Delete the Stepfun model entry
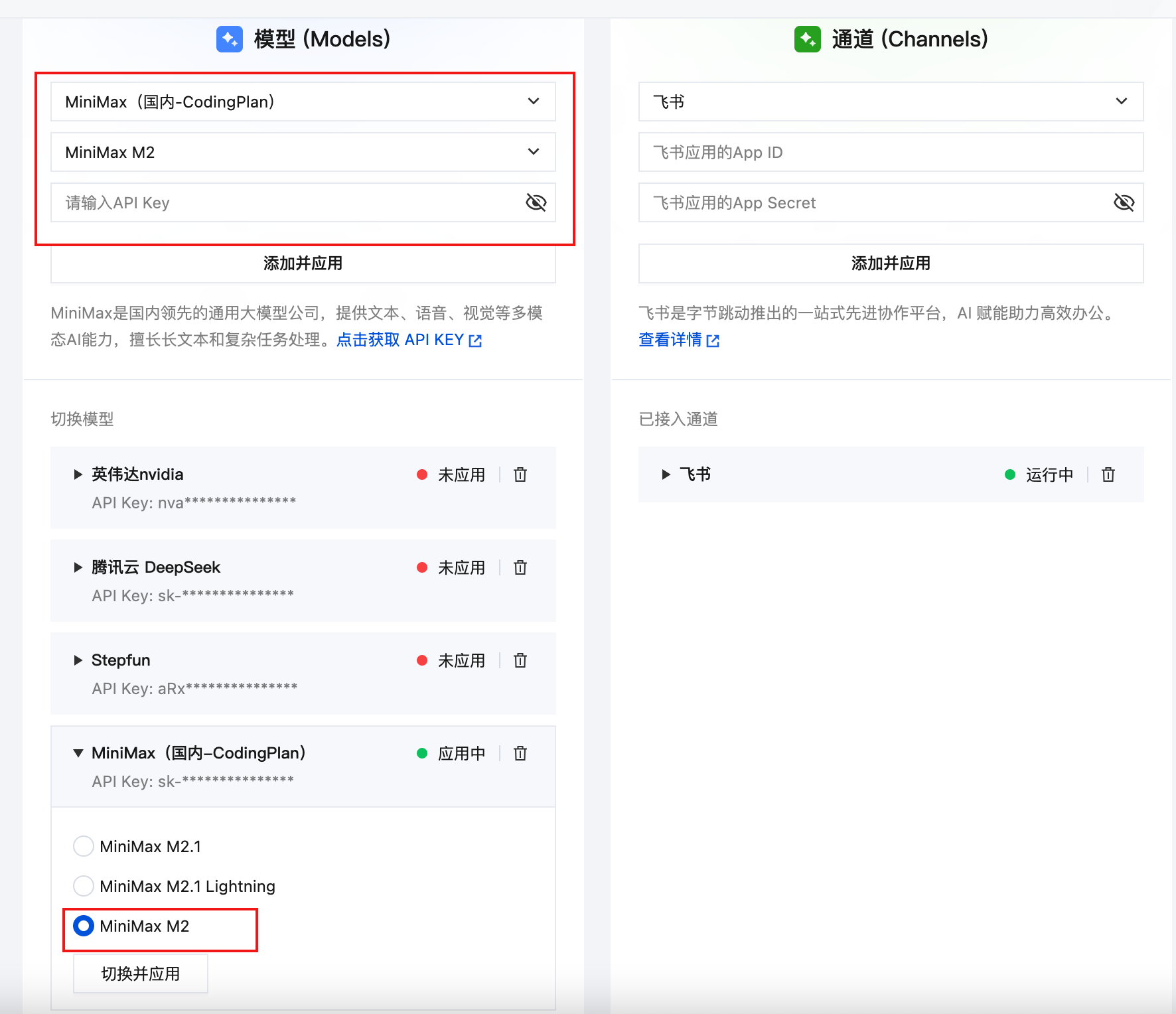Image resolution: width=1176 pixels, height=1014 pixels. (520, 660)
